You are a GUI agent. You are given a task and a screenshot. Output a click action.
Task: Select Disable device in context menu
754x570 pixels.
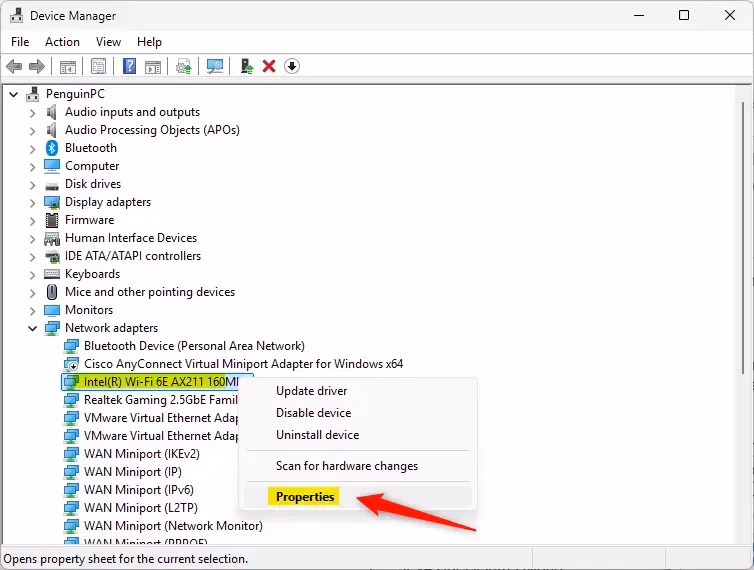[x=313, y=413]
